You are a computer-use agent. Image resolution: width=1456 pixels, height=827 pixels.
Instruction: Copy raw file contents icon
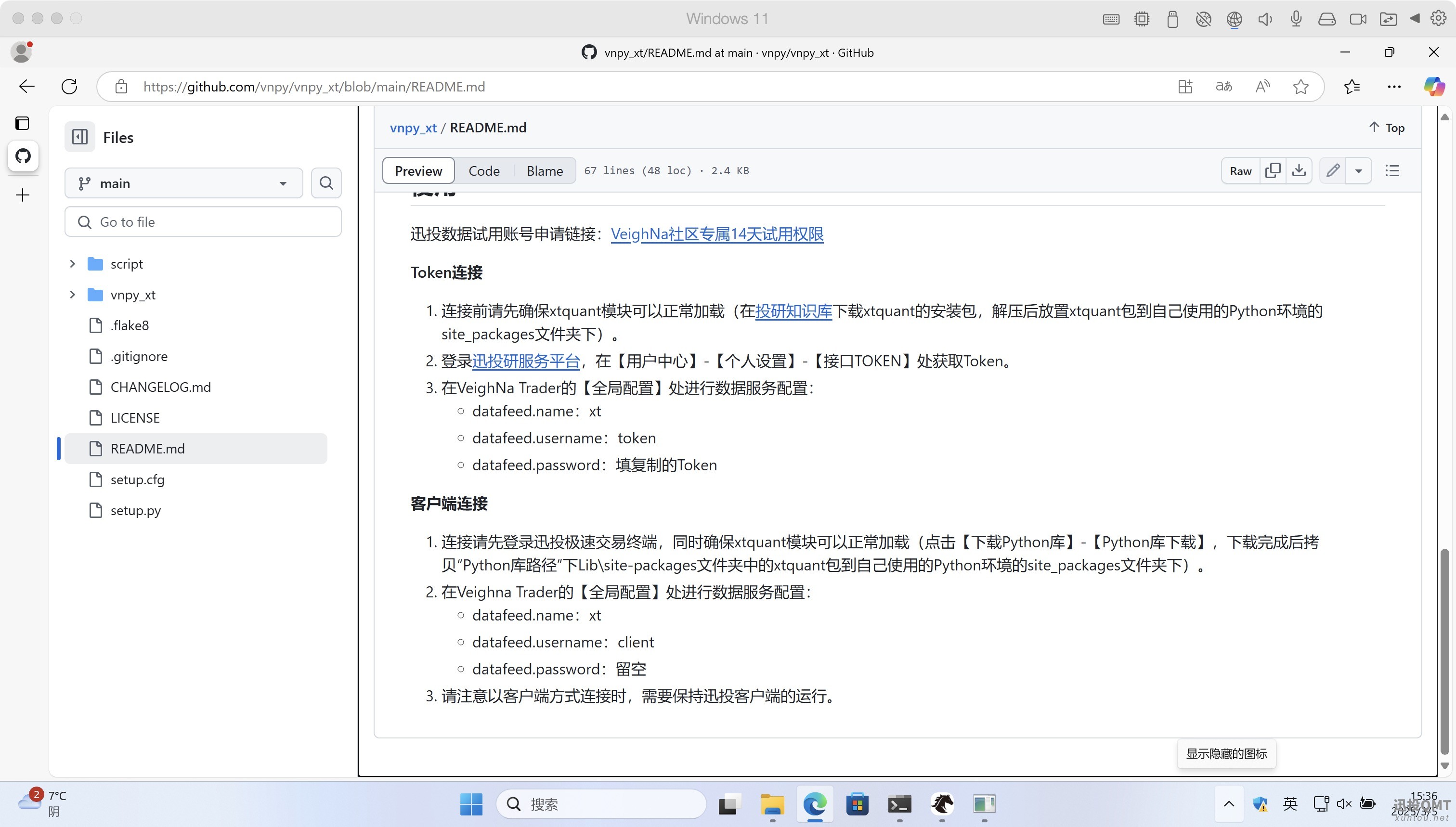(x=1273, y=170)
